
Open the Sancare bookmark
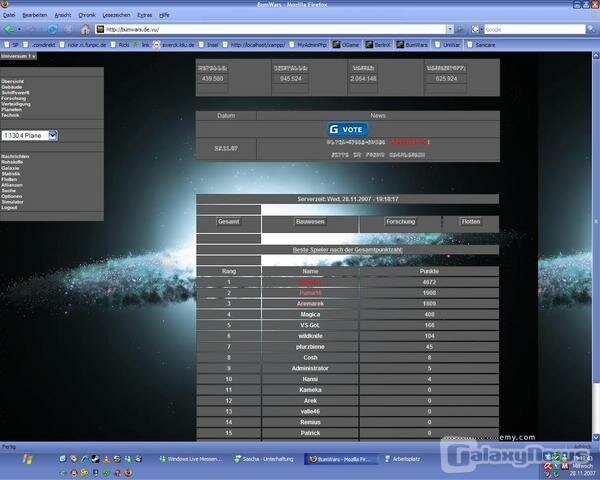point(481,45)
